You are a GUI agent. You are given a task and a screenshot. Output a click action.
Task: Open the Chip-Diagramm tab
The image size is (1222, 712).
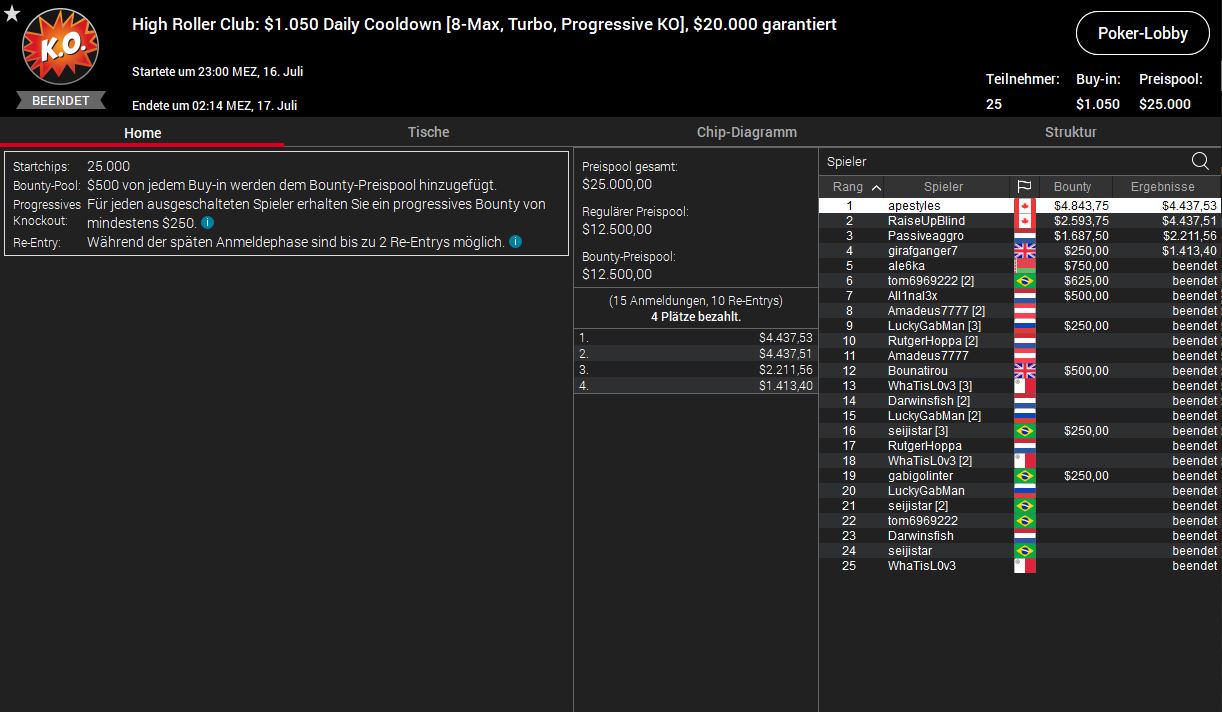click(746, 132)
